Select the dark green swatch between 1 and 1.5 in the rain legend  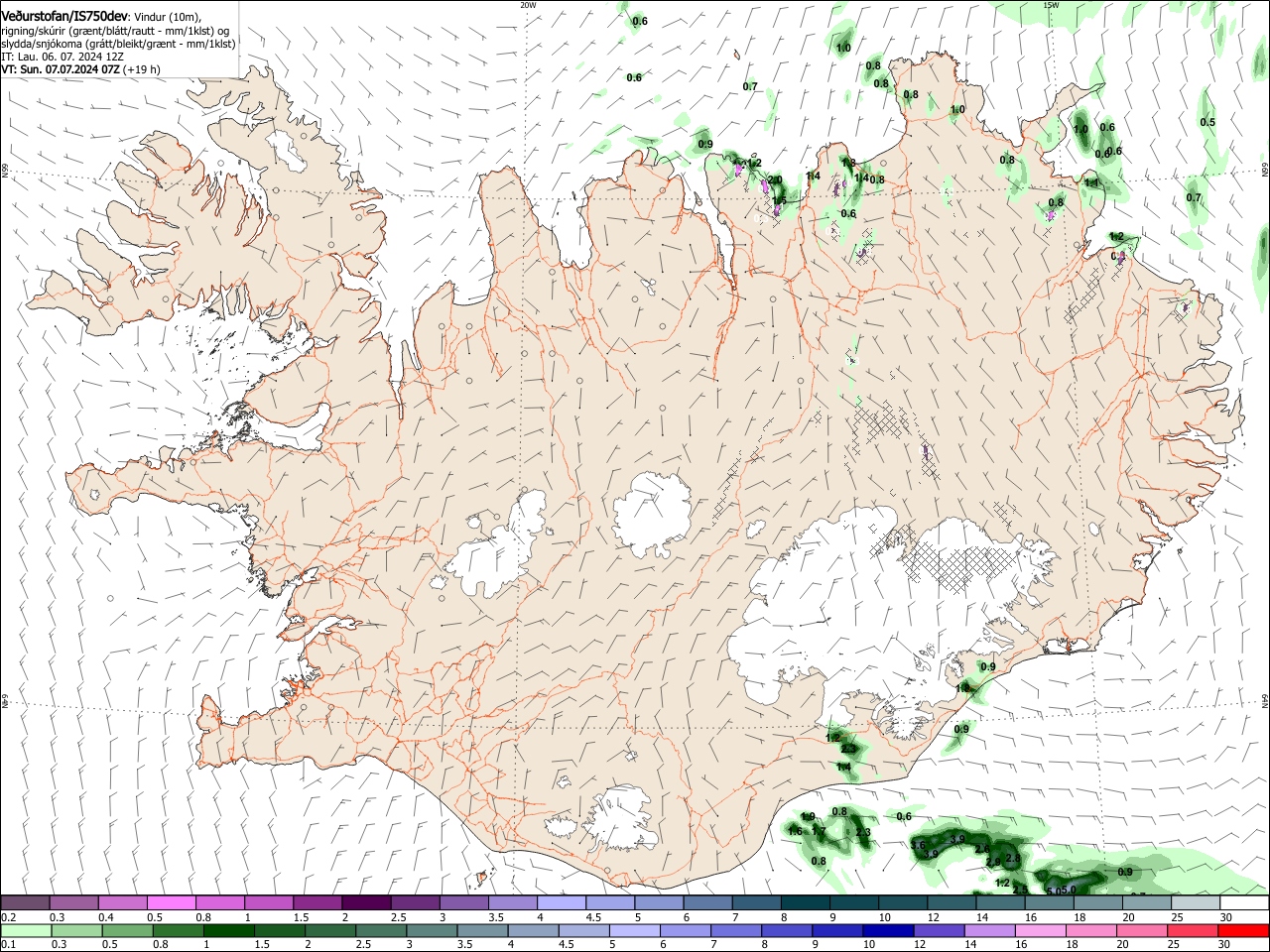[x=228, y=930]
